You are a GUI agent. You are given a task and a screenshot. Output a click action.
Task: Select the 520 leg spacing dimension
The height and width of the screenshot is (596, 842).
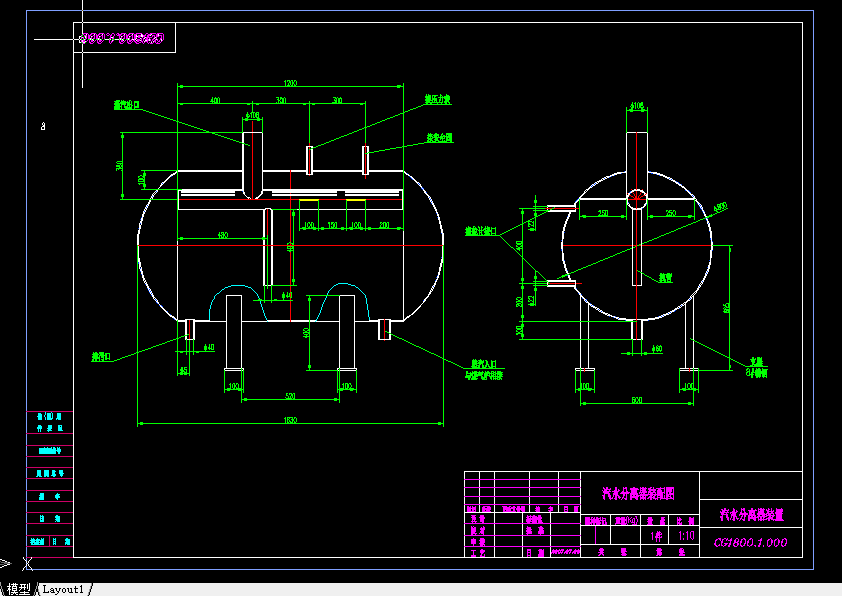click(x=290, y=396)
